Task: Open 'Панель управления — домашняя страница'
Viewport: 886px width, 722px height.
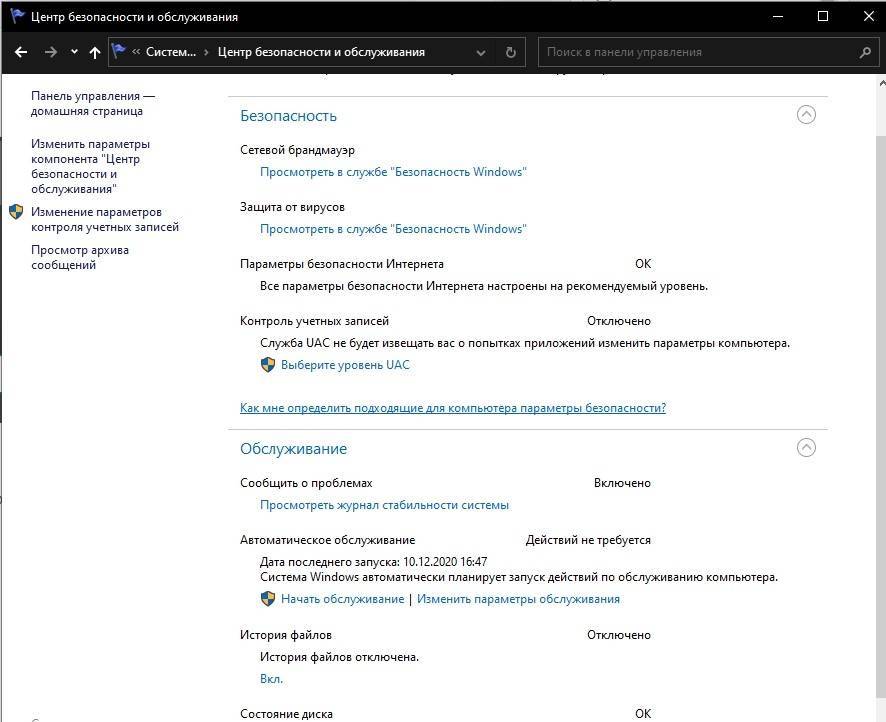Action: [x=93, y=103]
